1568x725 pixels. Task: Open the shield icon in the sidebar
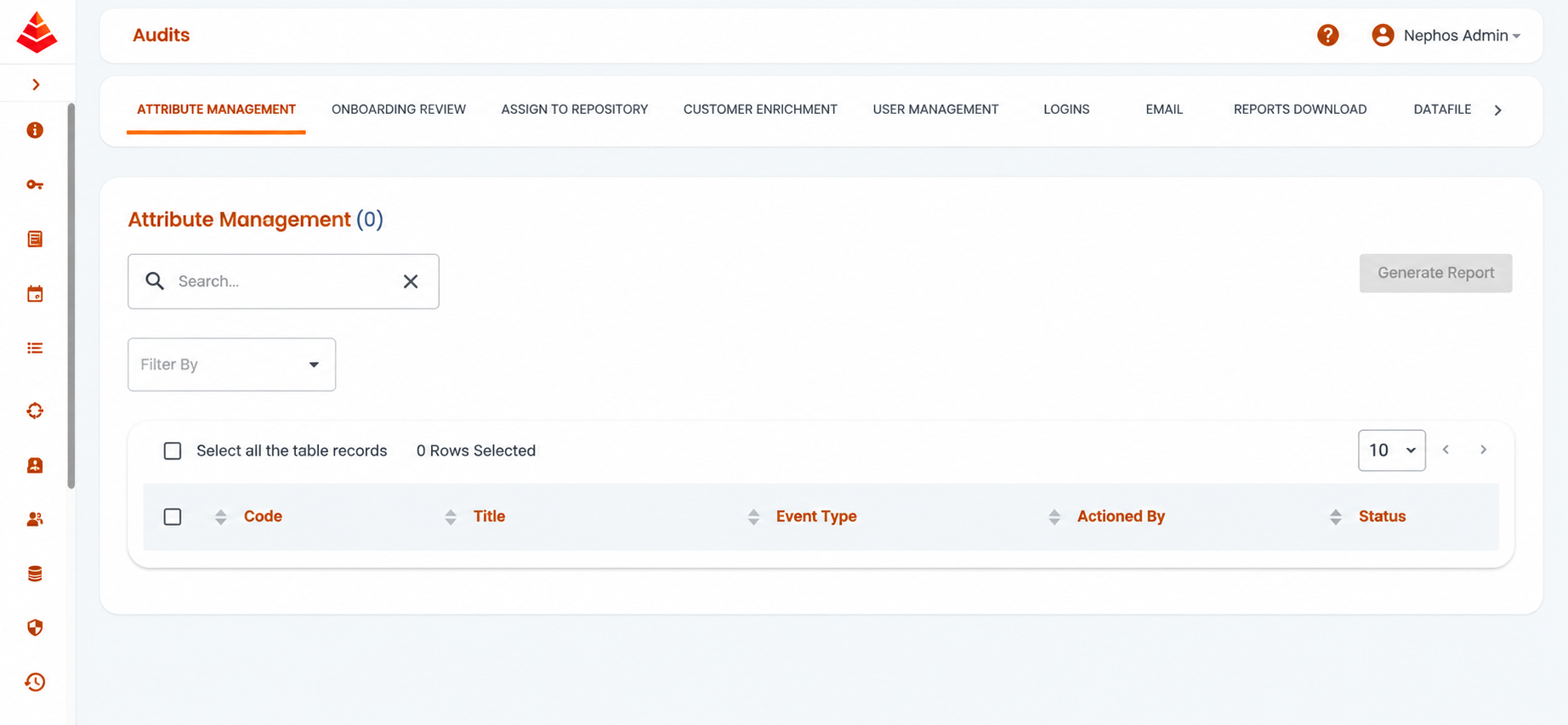point(35,627)
